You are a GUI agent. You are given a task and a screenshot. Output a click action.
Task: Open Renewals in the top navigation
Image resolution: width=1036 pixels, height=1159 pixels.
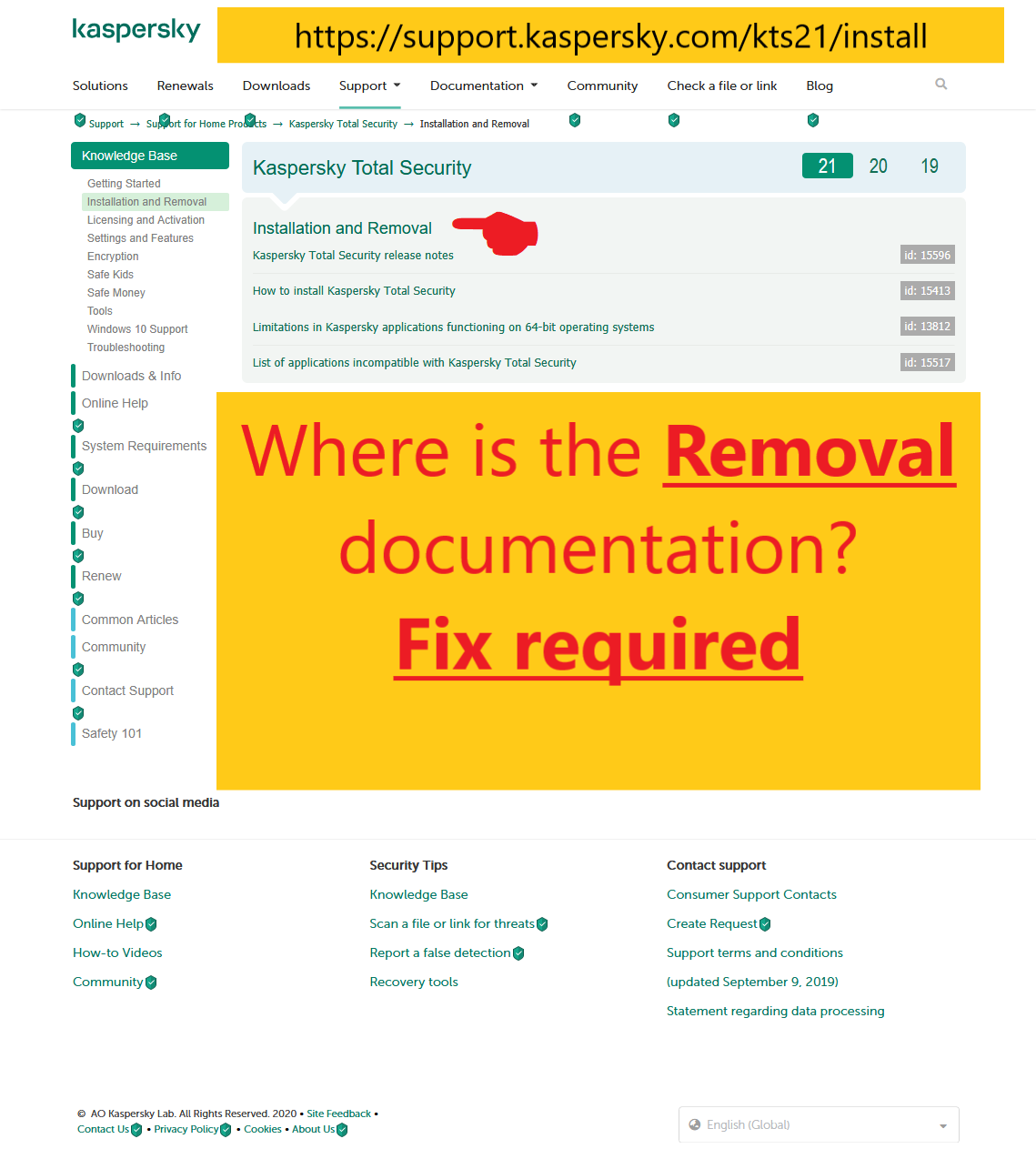[x=185, y=86]
